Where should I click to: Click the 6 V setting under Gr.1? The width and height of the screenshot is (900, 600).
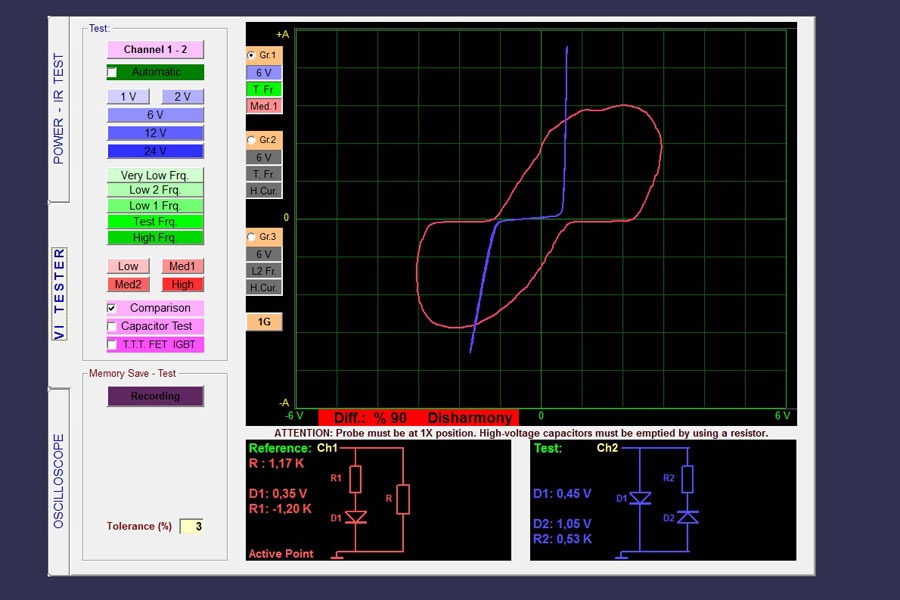[264, 72]
